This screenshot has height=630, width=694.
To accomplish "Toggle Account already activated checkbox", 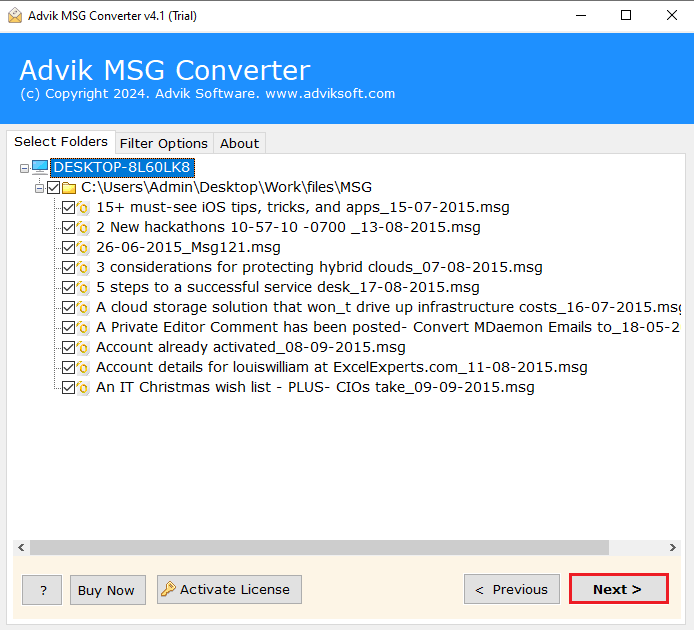I will tap(68, 348).
